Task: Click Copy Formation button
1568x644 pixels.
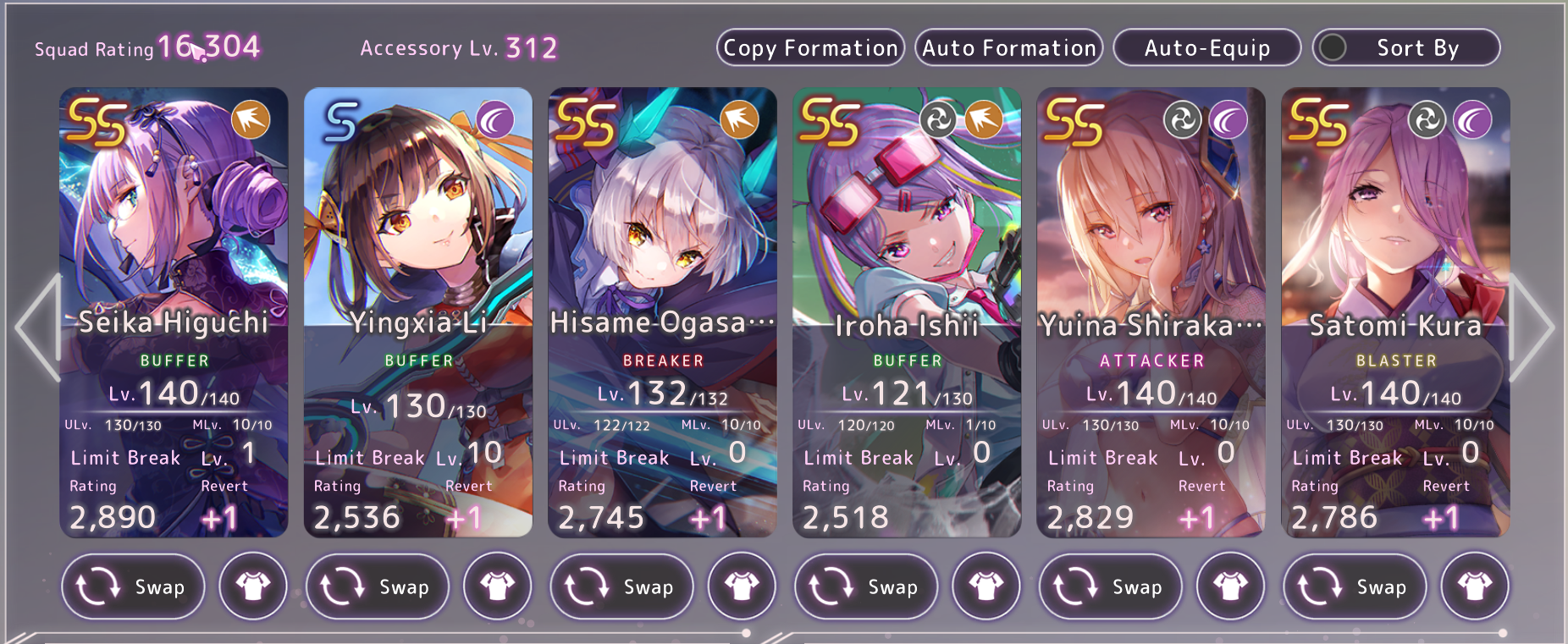Action: coord(810,47)
